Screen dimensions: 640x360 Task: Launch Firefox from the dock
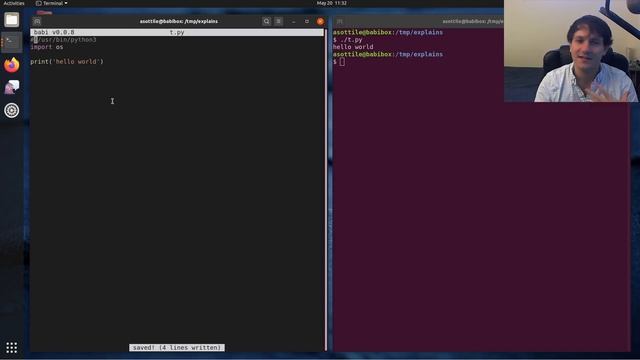coord(11,65)
